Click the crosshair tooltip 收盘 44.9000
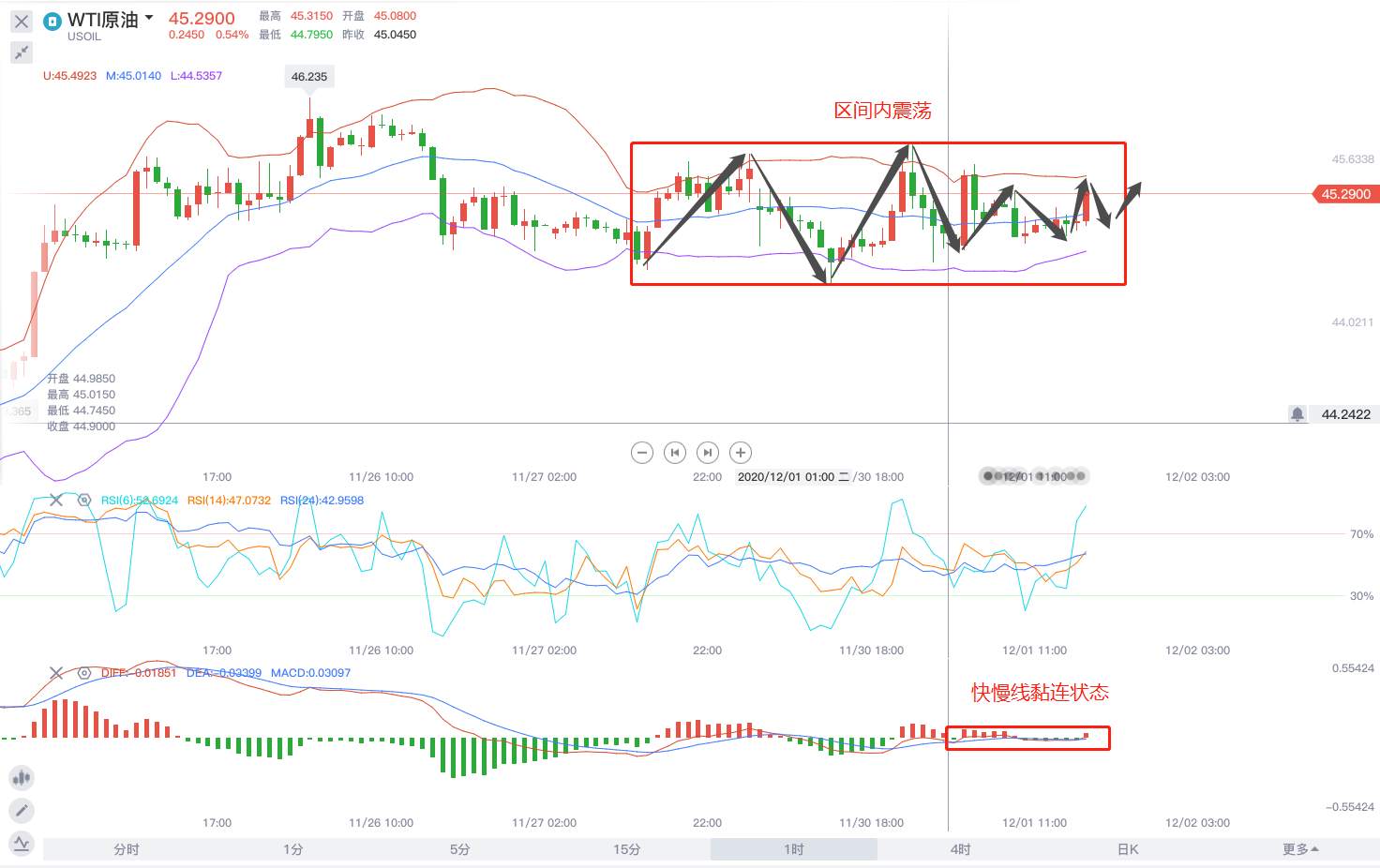Screen dimensions: 1380x868 (82, 427)
